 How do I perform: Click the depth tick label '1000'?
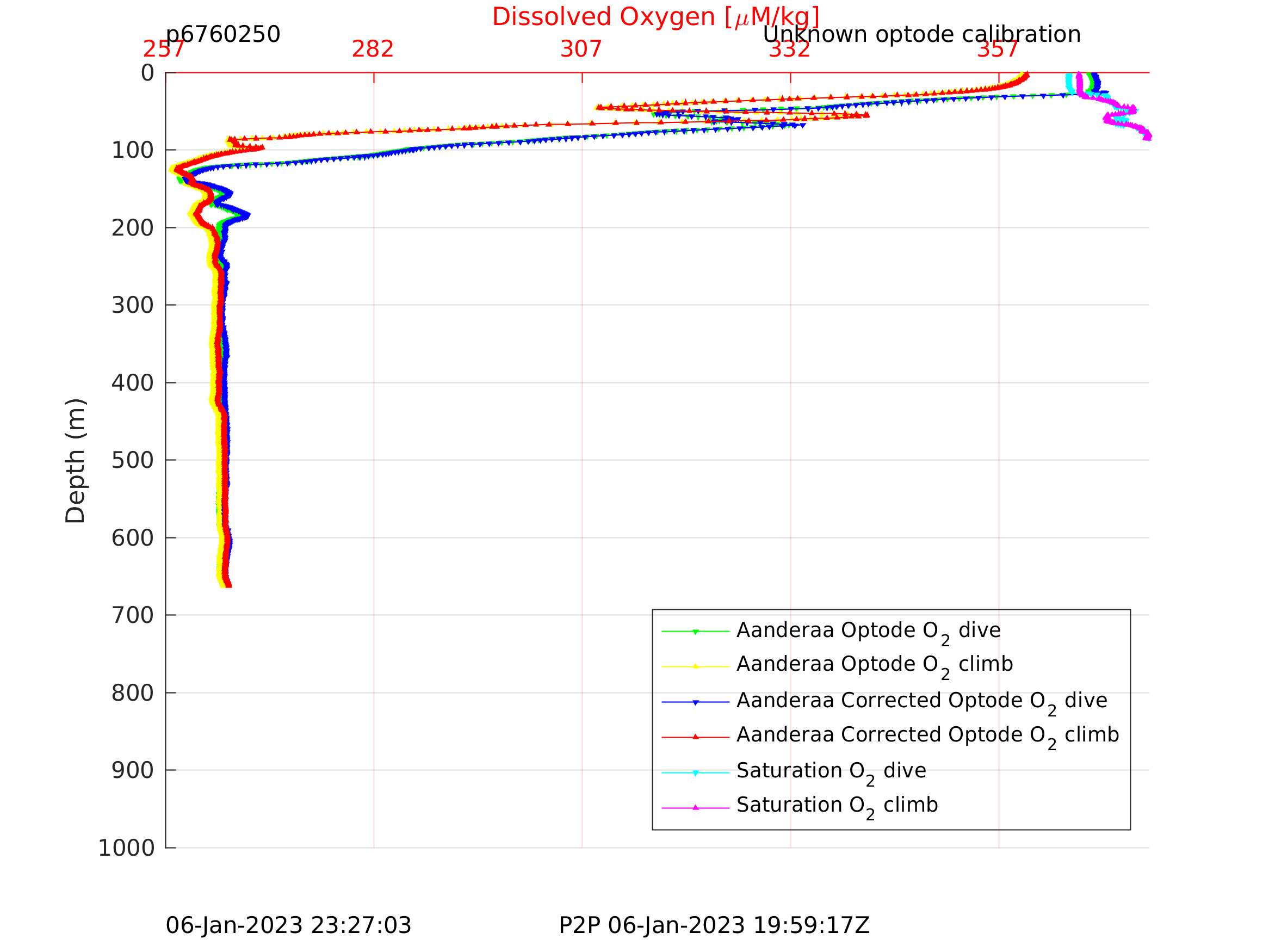(126, 848)
